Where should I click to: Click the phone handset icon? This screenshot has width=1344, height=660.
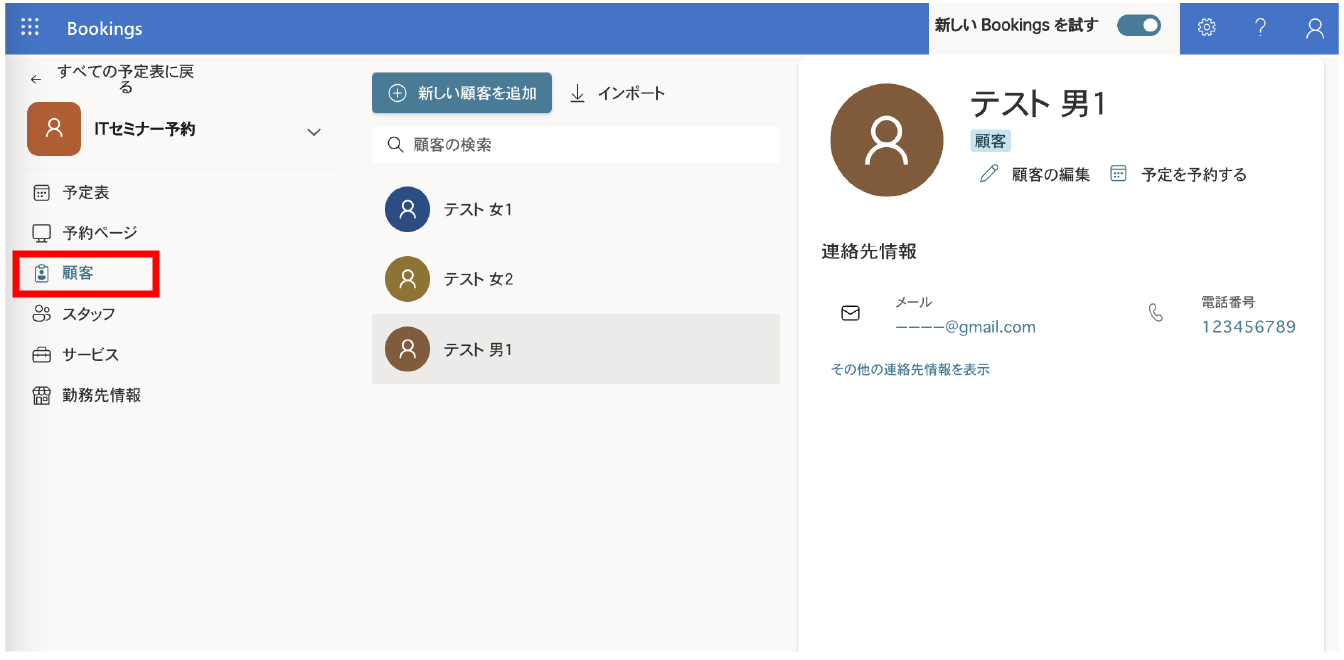point(1156,314)
